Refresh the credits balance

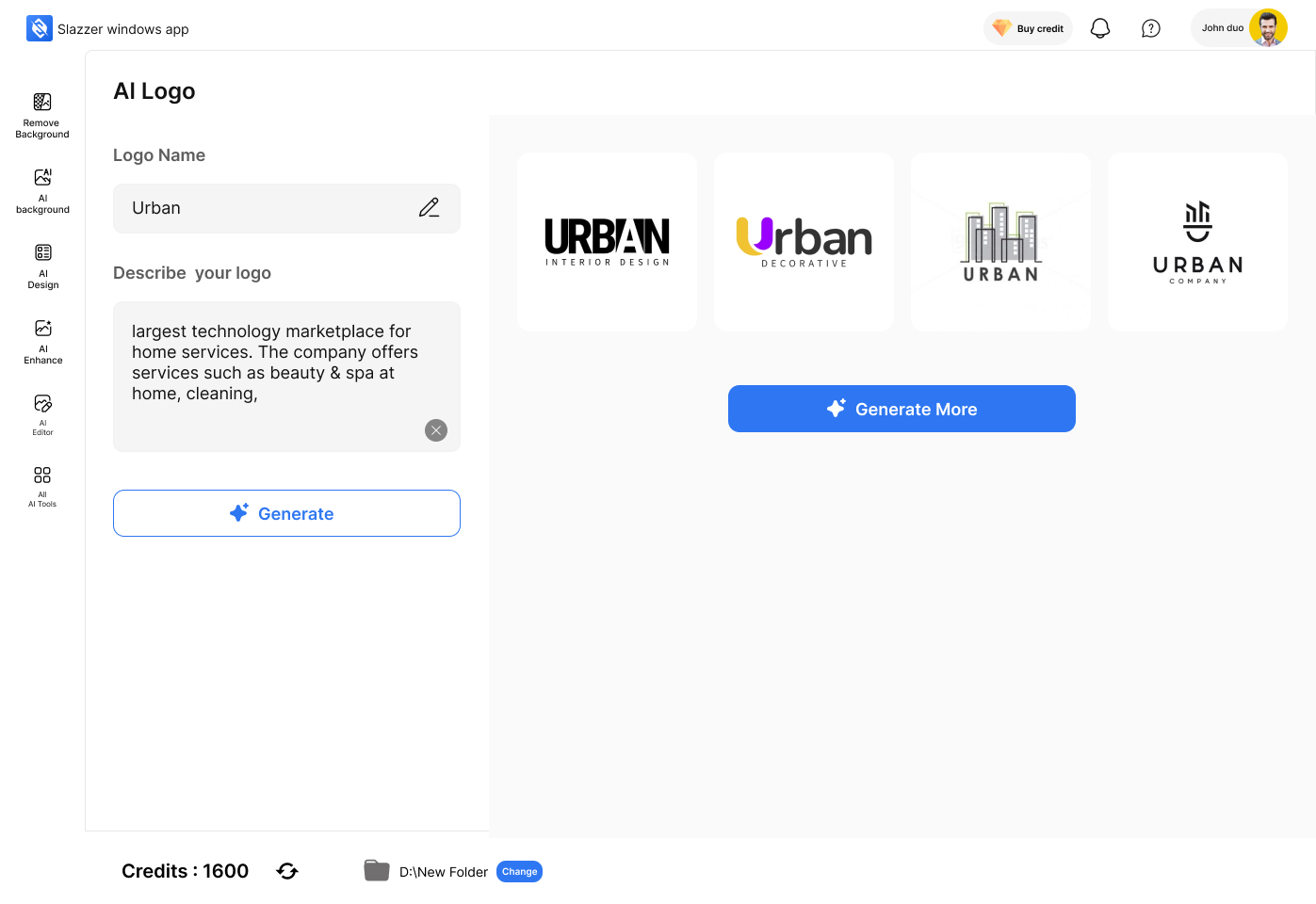tap(287, 871)
